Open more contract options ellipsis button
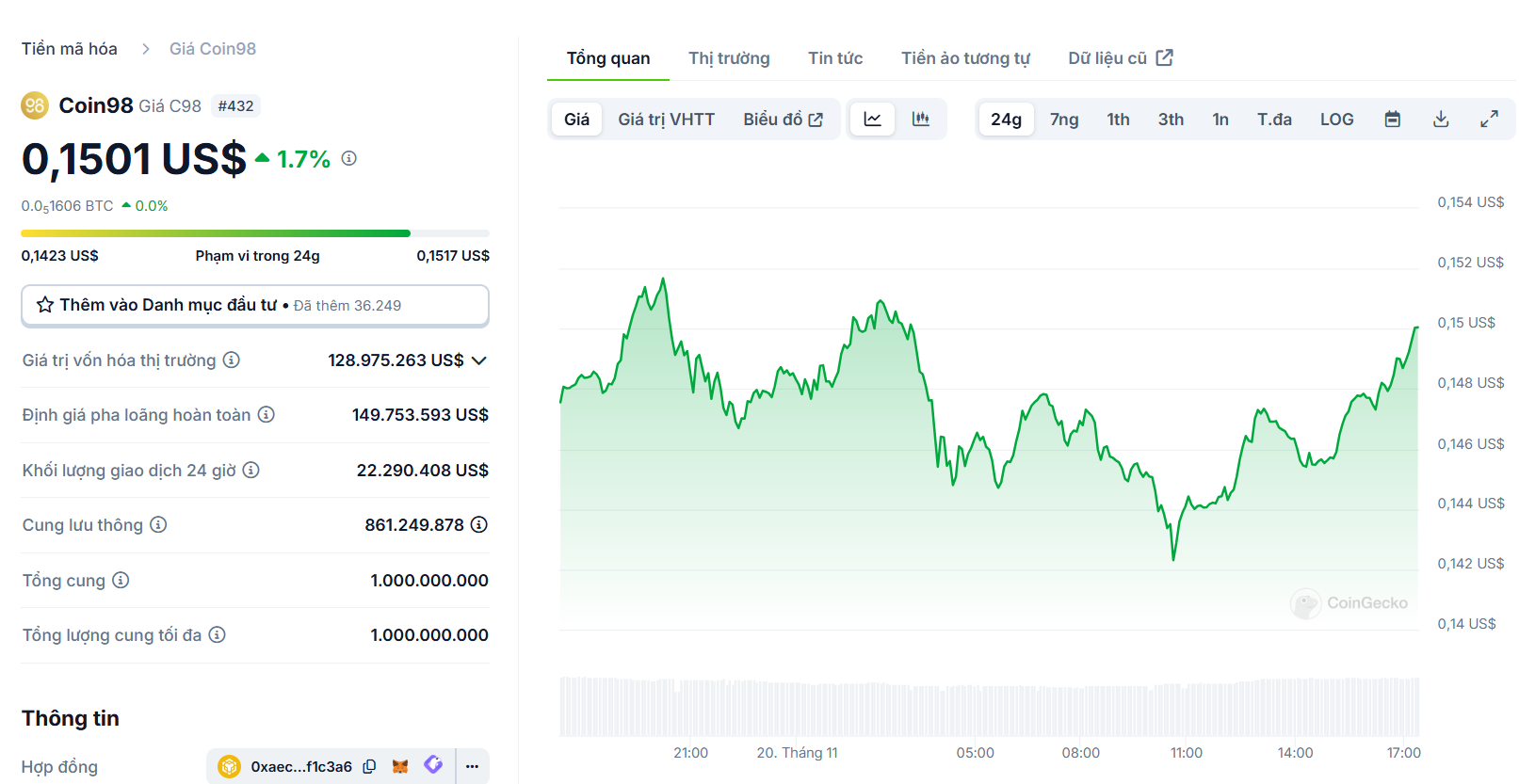Viewport: 1519px width, 784px height. pos(473,766)
